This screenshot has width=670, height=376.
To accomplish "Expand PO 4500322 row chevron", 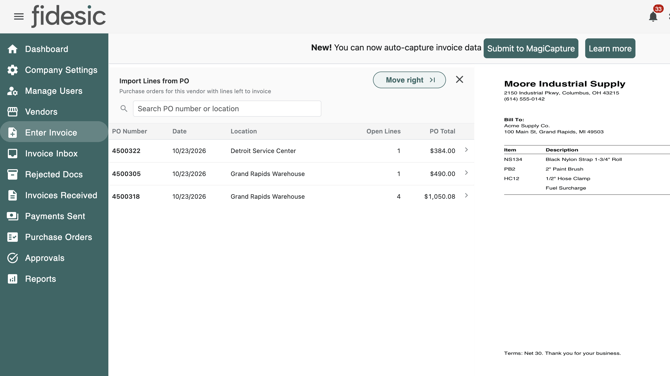I will 466,150.
